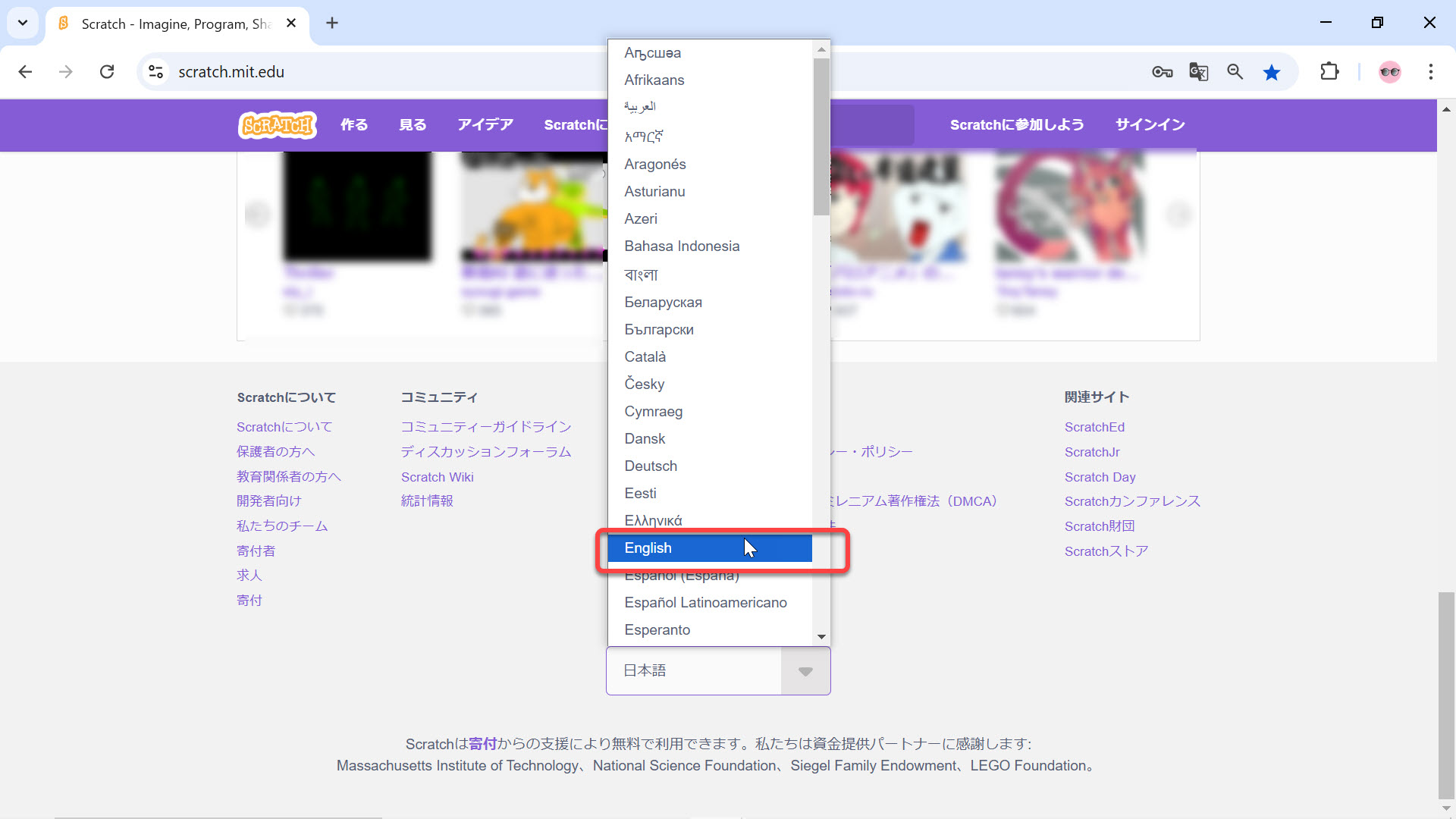Open the Scratchについて footer link
This screenshot has width=1456, height=819.
click(x=284, y=427)
